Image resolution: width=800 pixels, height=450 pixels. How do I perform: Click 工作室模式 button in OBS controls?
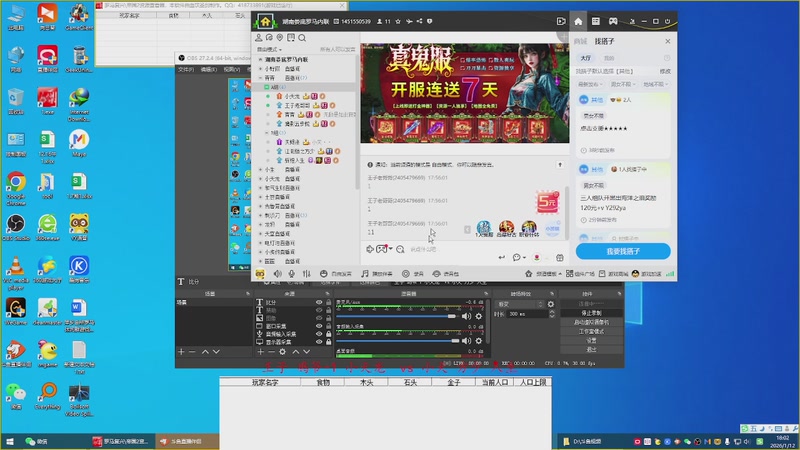[x=591, y=332]
